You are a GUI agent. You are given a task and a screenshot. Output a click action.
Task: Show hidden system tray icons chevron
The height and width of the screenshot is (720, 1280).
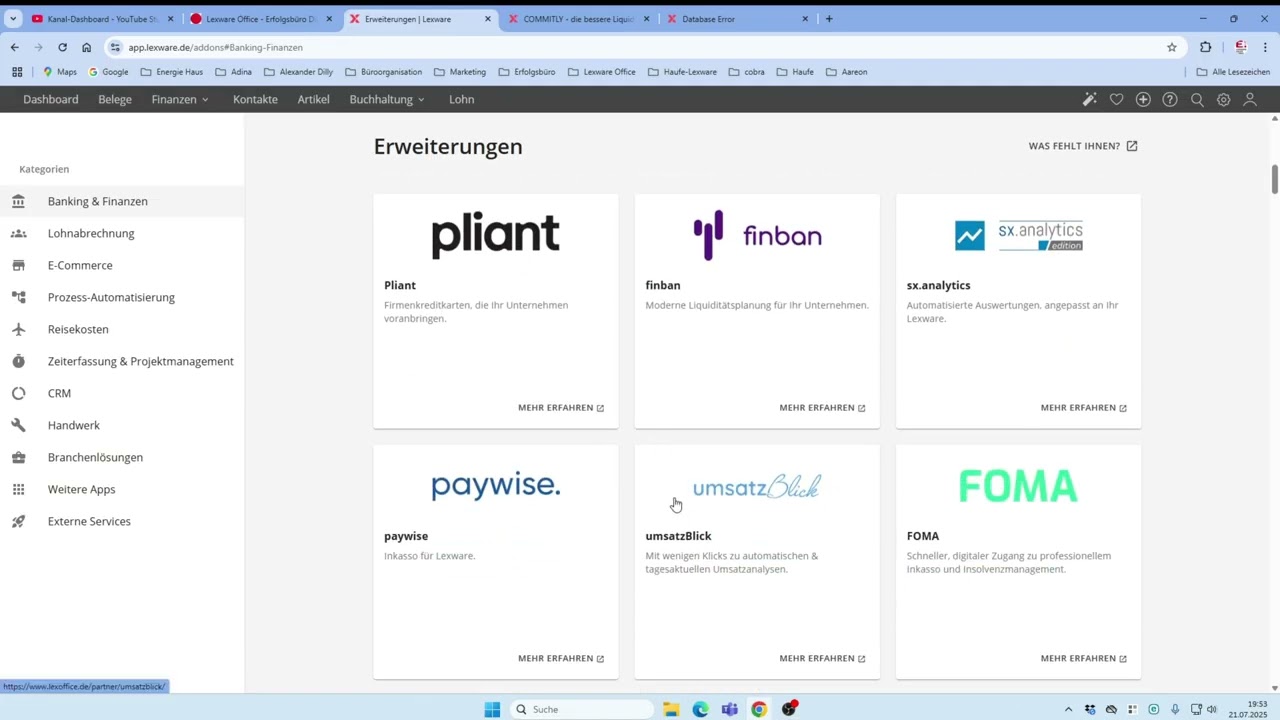tap(1068, 709)
